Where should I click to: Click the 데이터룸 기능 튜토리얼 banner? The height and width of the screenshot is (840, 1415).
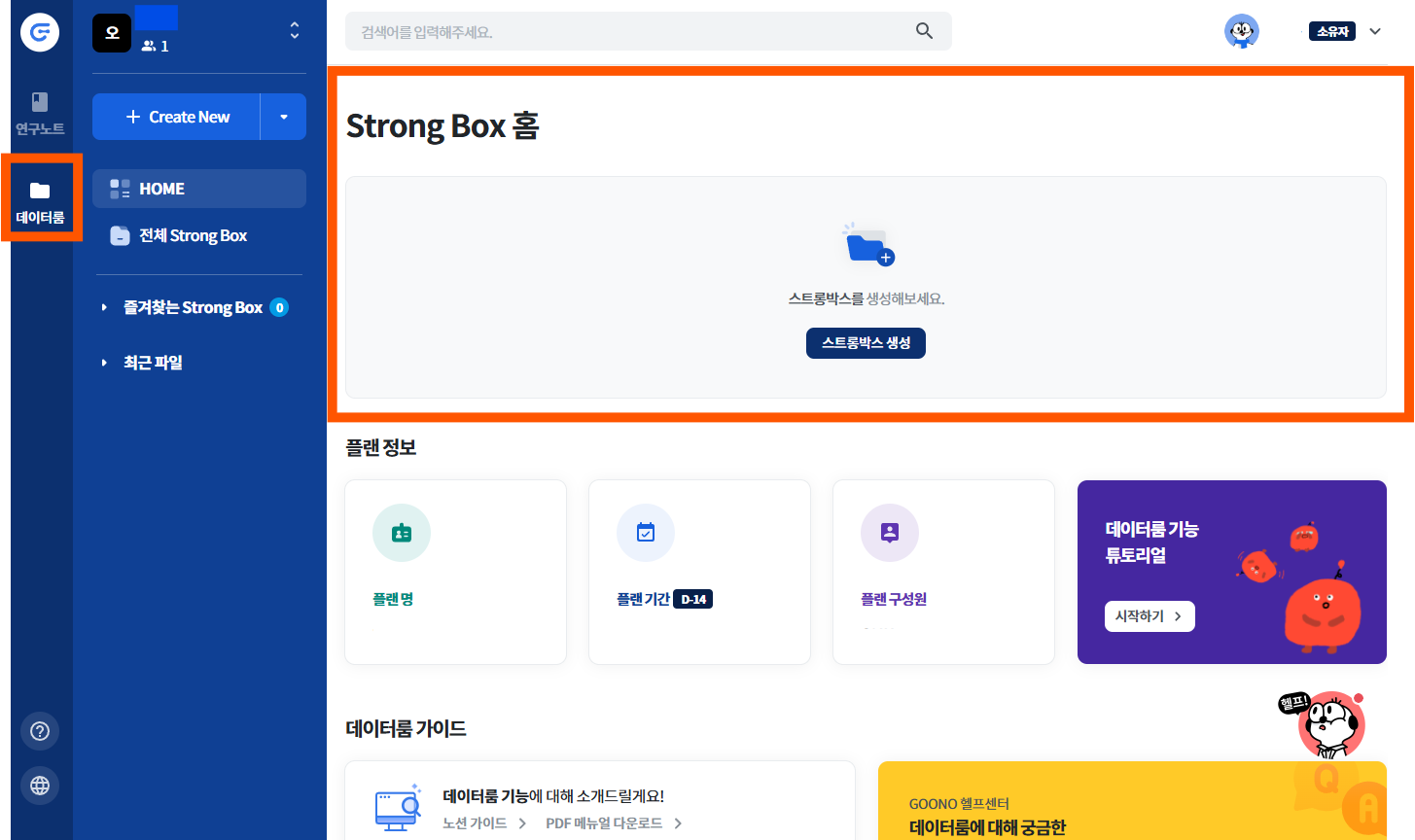(x=1232, y=572)
